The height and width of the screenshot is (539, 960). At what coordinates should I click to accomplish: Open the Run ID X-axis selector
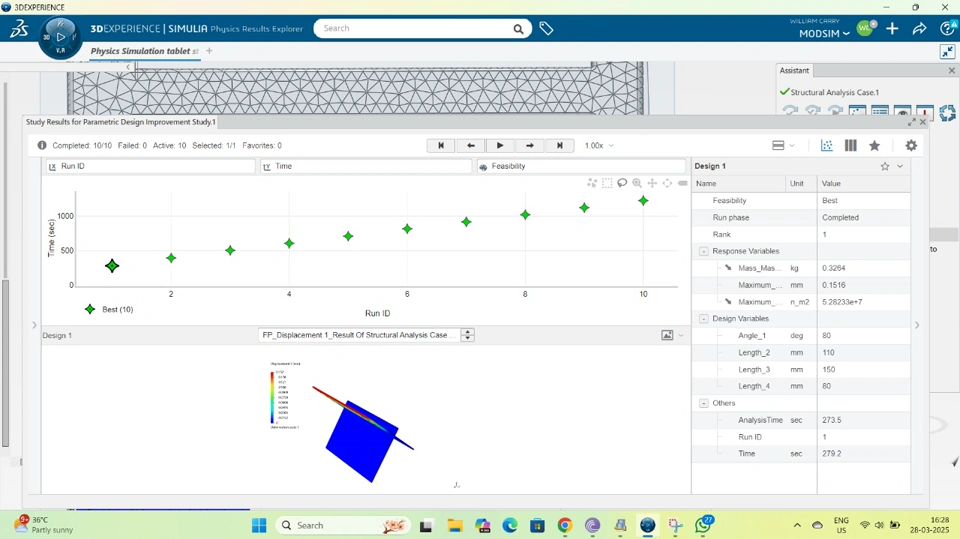point(151,166)
